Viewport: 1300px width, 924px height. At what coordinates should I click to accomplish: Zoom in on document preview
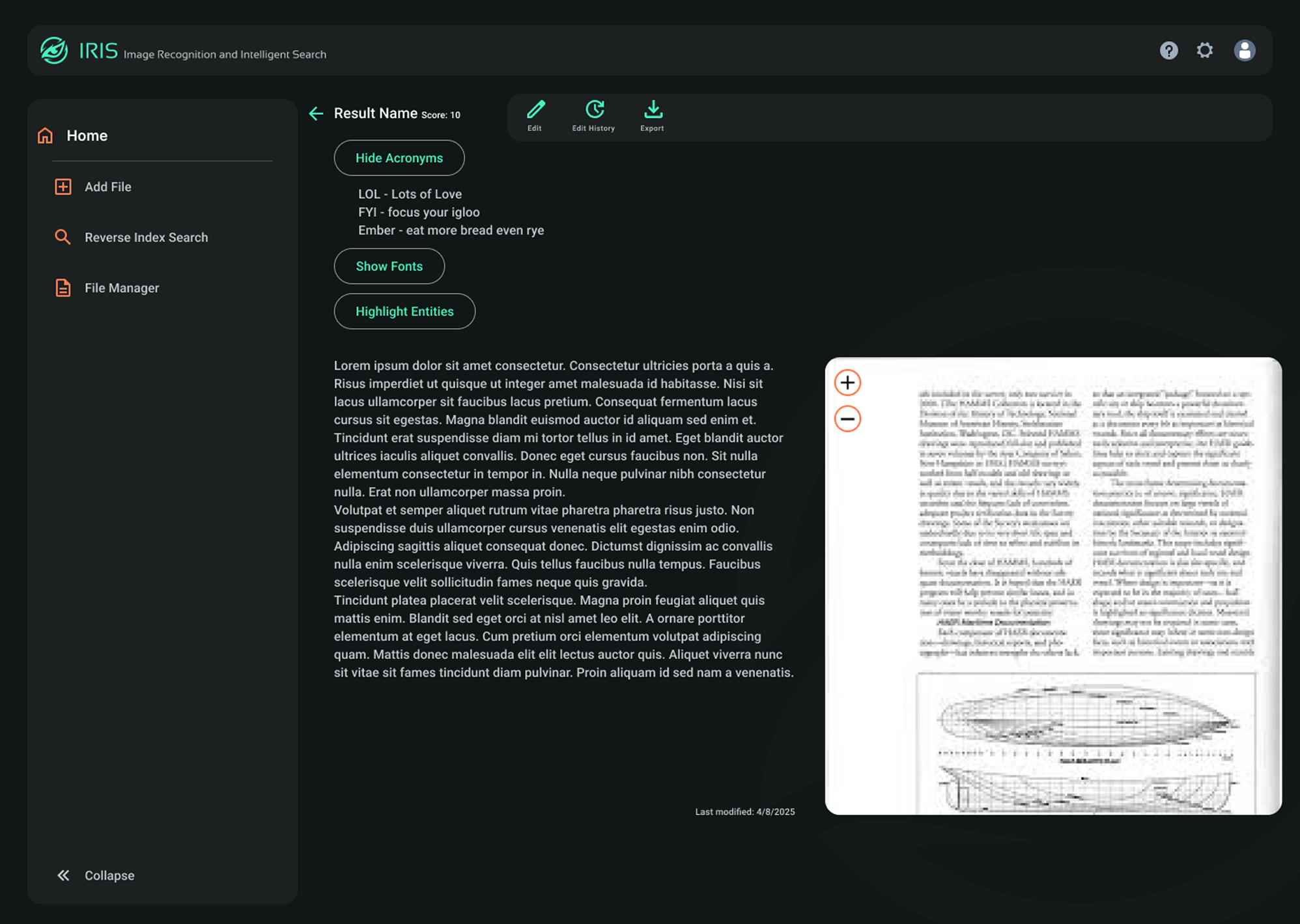coord(847,383)
